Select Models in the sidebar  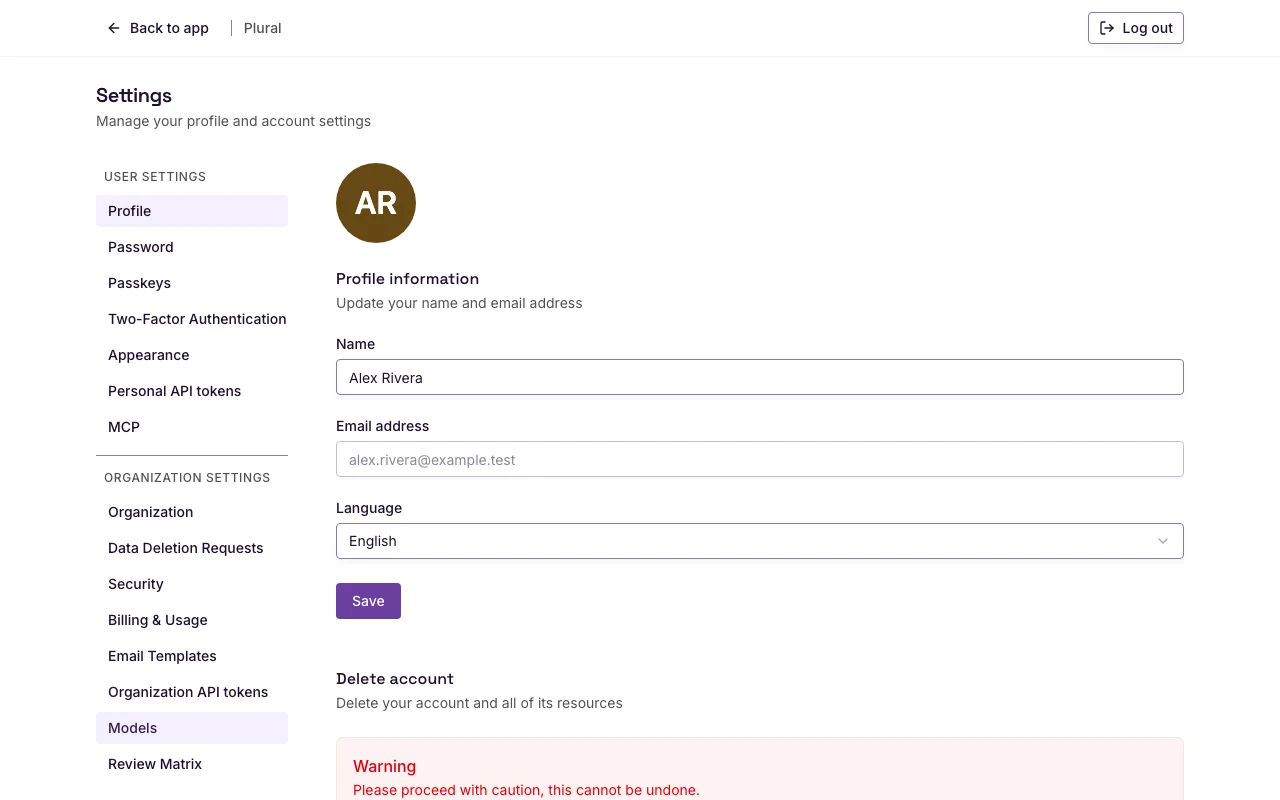tap(192, 728)
